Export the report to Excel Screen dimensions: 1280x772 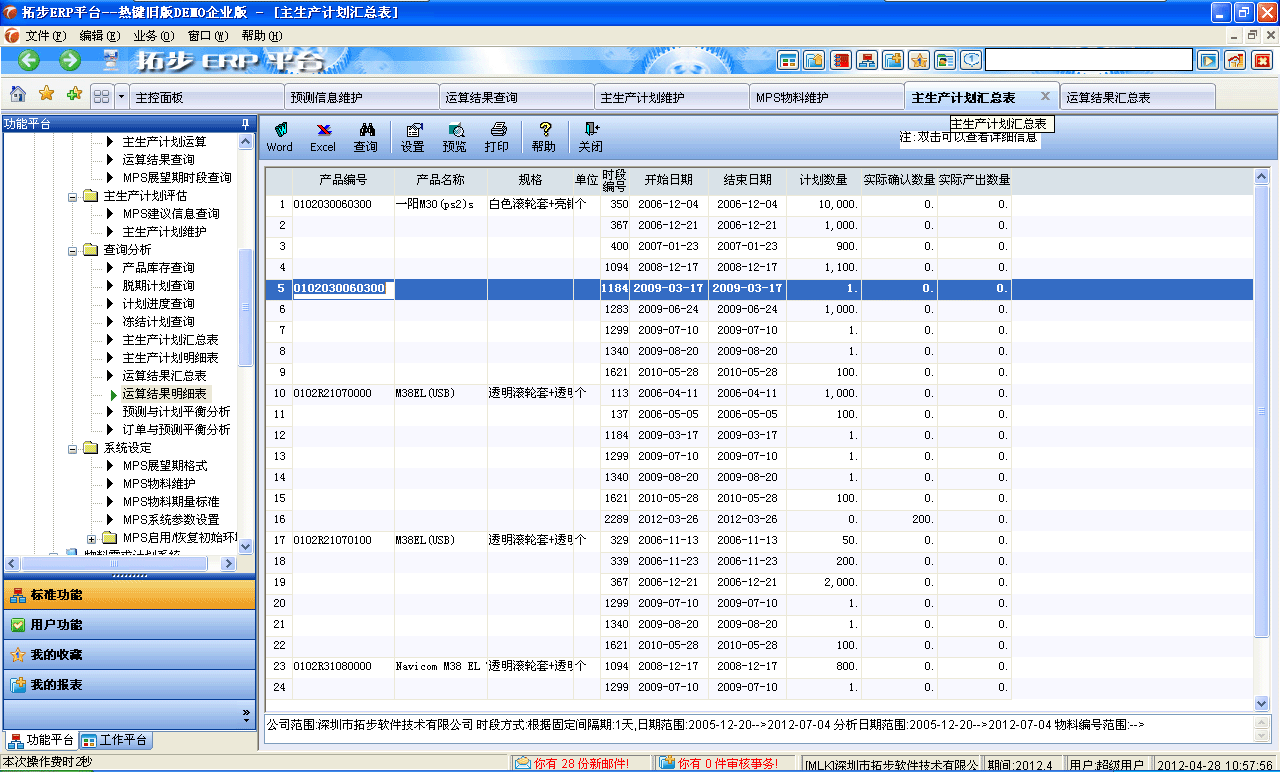[x=322, y=137]
